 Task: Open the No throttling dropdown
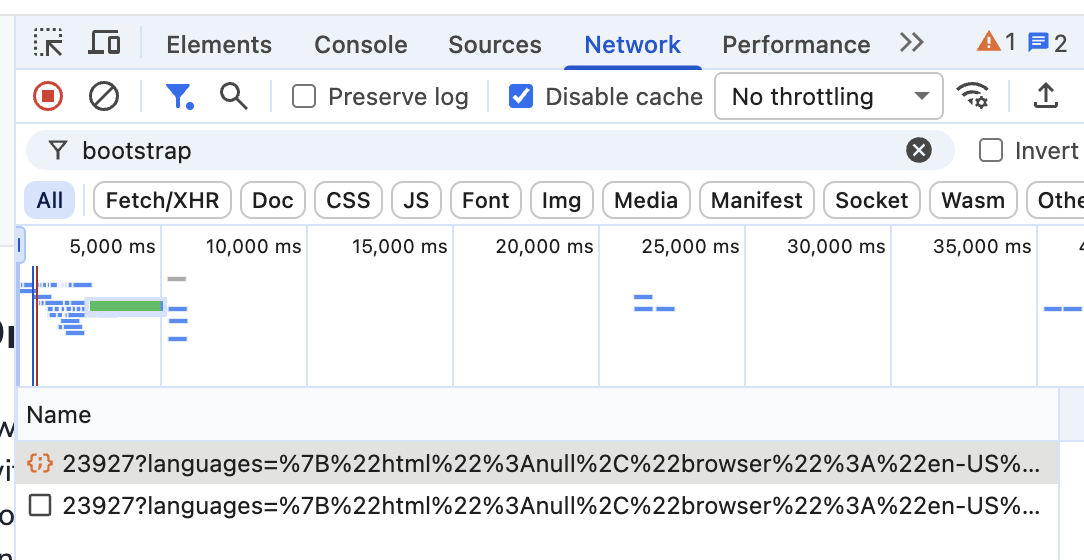[828, 96]
